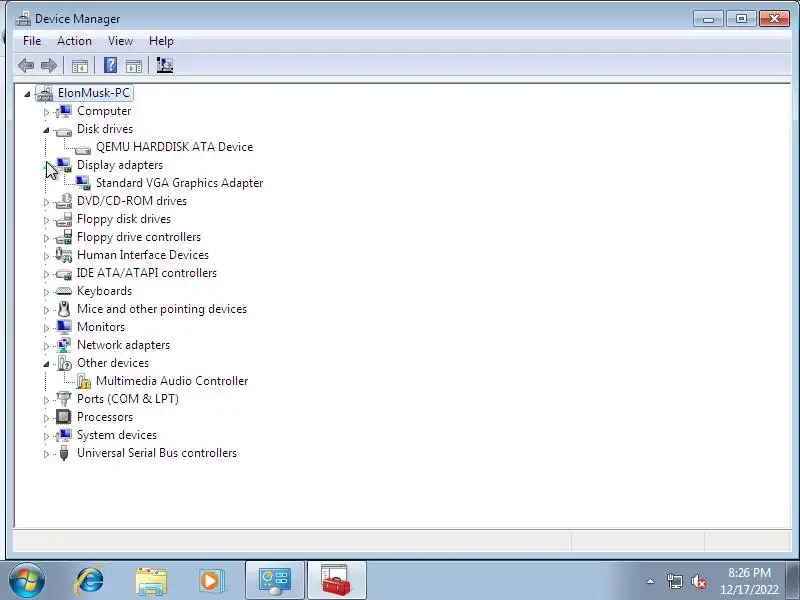Expand the Network adapters arrow
The height and width of the screenshot is (600, 800).
46,346
